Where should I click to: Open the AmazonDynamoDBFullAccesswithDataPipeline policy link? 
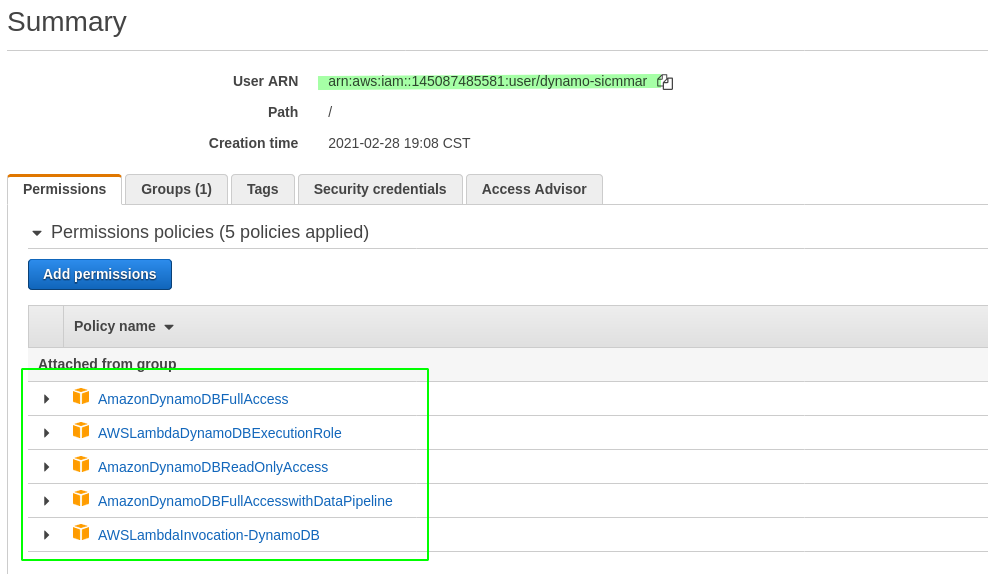tap(245, 501)
